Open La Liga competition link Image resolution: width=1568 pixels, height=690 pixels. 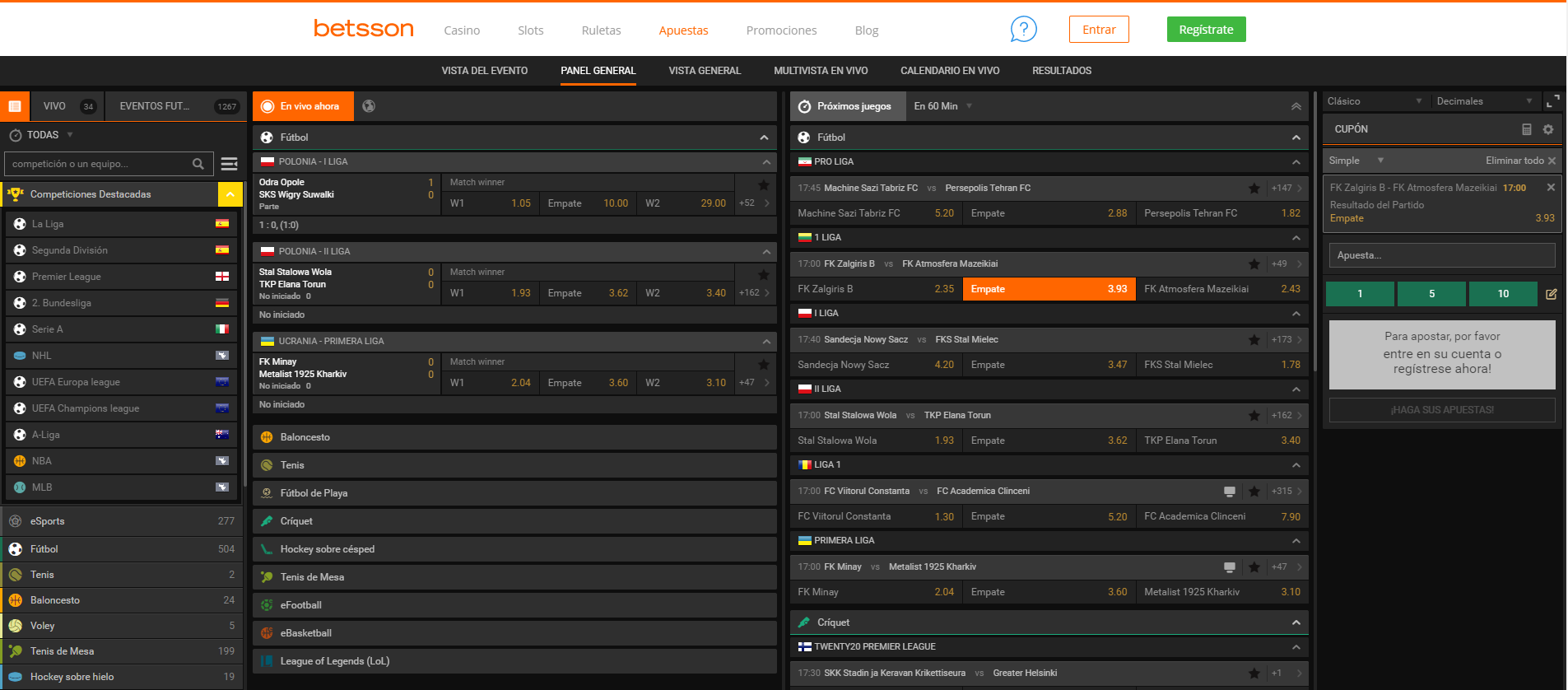point(123,224)
